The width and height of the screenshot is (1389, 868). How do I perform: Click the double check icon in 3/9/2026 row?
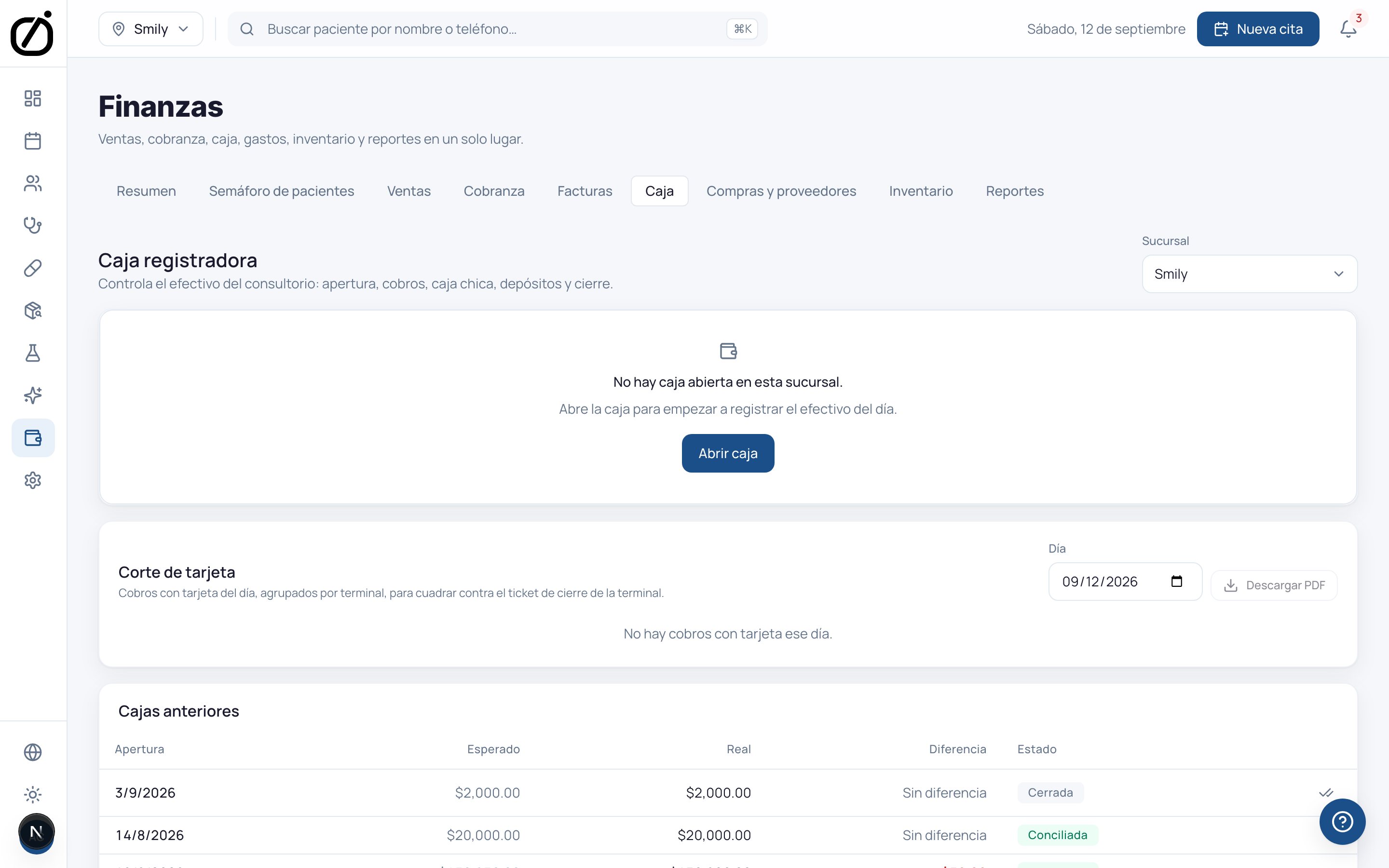1325,793
